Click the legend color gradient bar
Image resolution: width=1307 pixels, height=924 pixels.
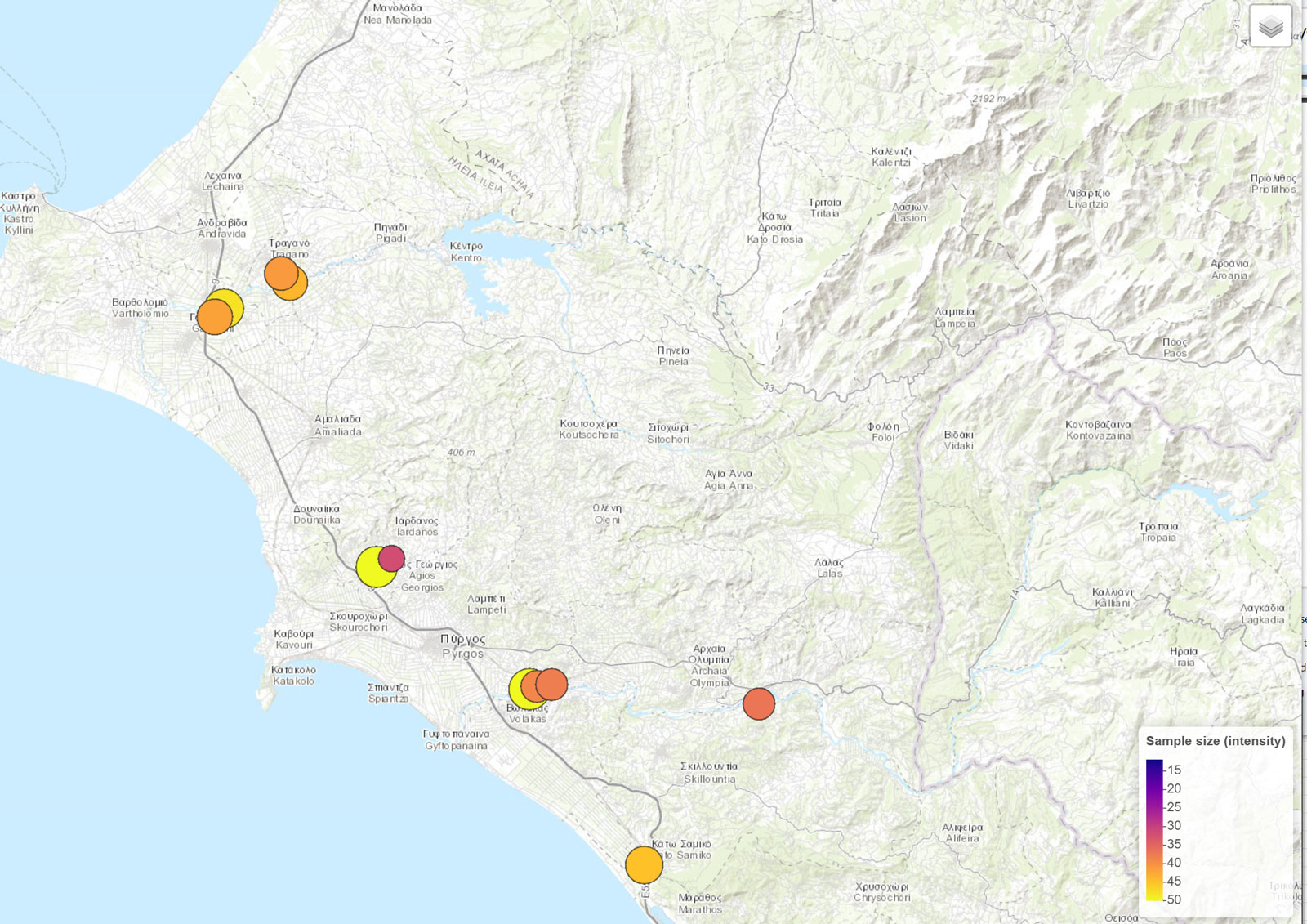(1153, 830)
